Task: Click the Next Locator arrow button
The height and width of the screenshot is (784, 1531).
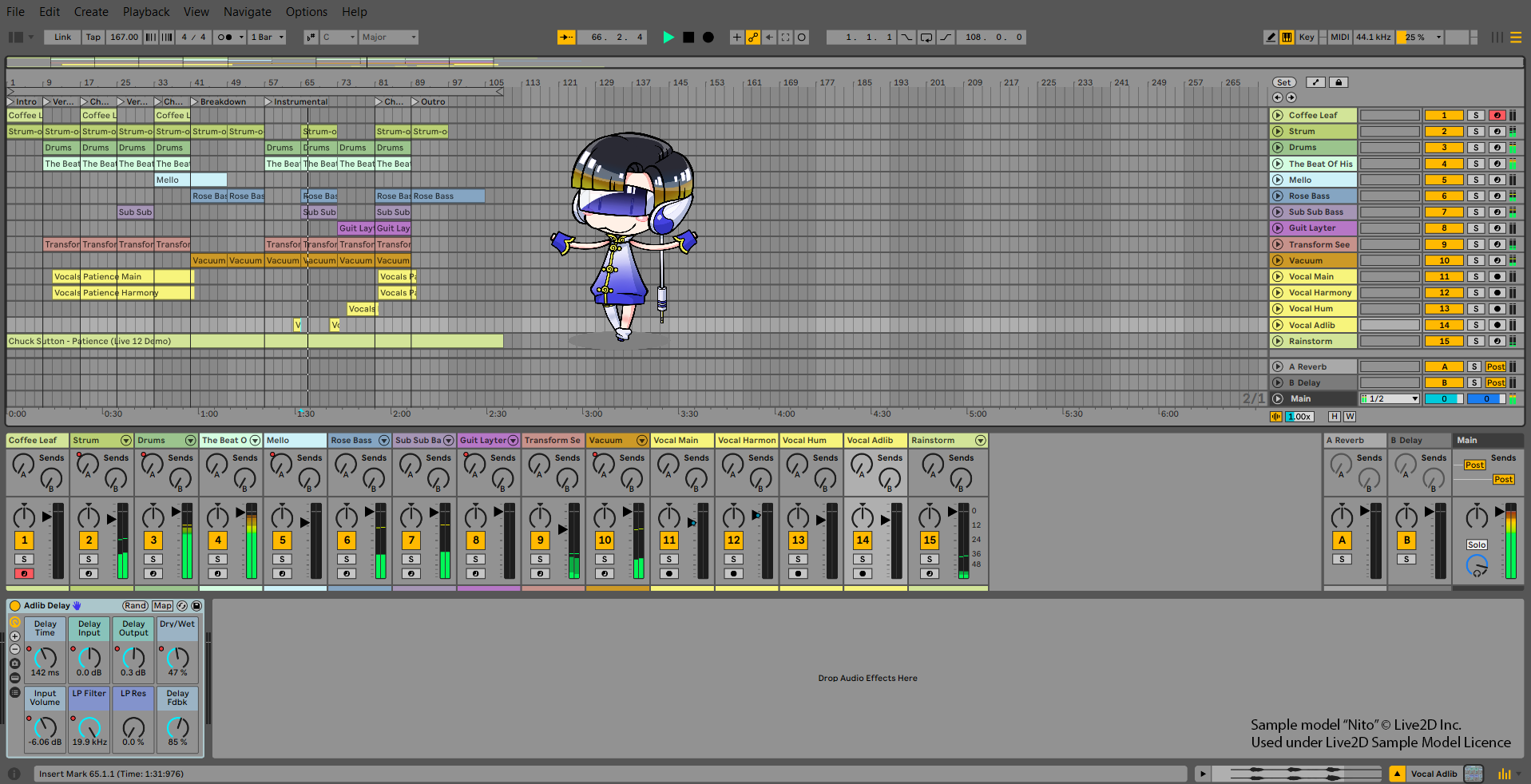Action: pyautogui.click(x=1291, y=97)
